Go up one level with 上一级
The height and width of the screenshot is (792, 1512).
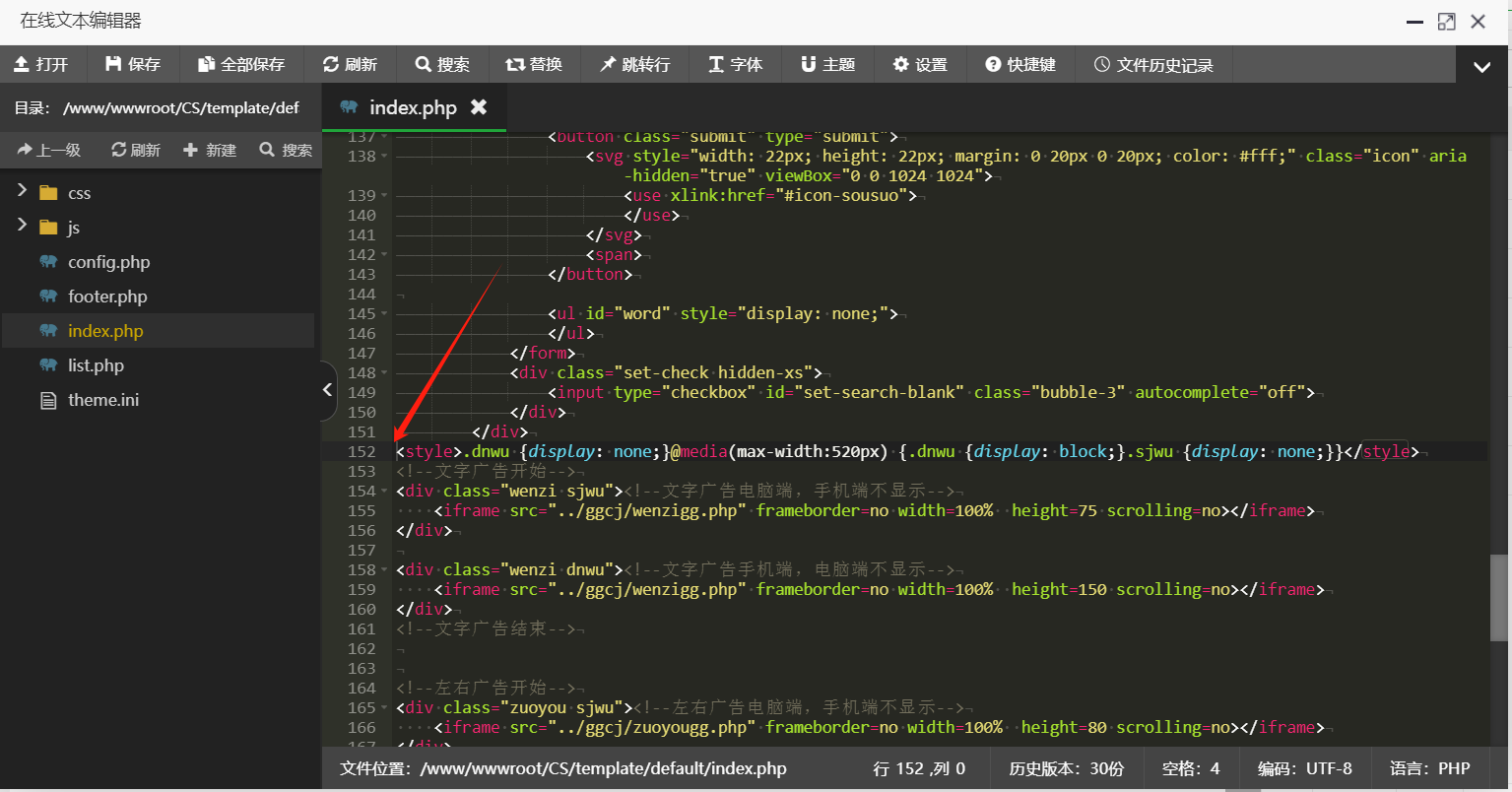coord(49,150)
